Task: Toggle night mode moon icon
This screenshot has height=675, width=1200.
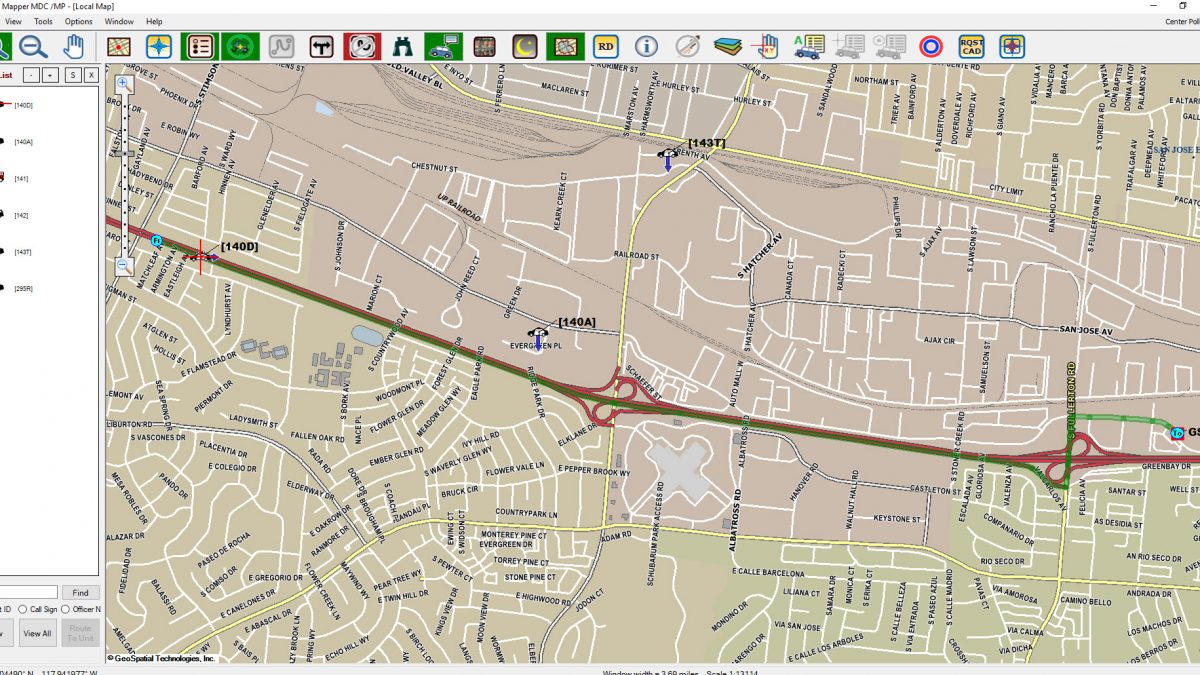Action: (x=524, y=46)
